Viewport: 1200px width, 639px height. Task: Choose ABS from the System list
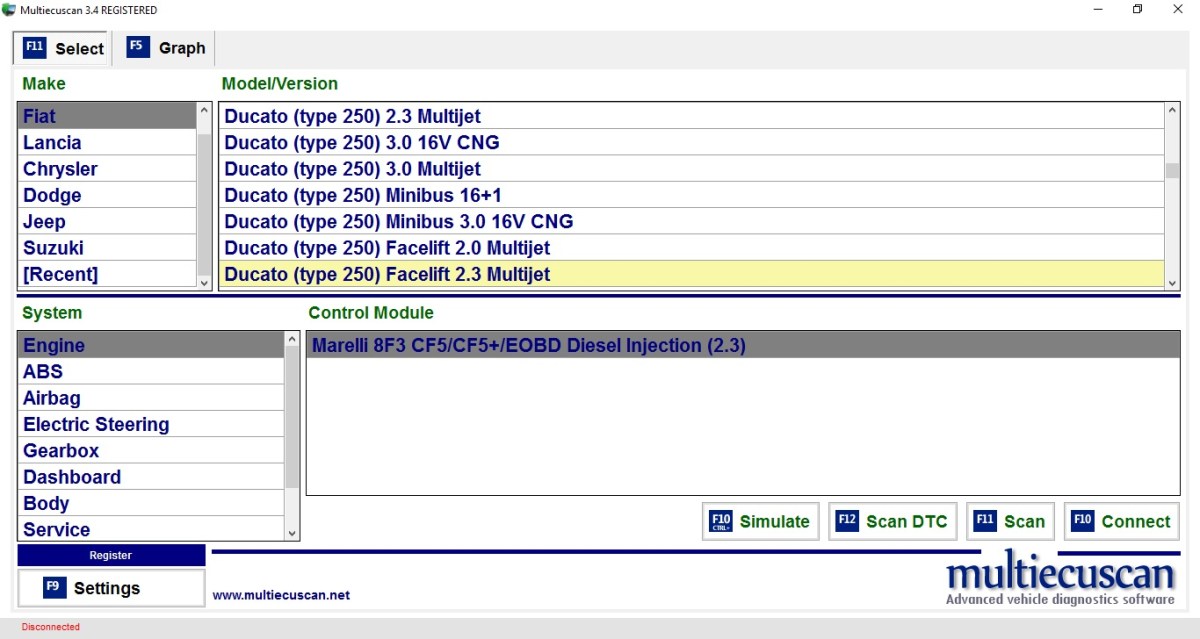point(43,372)
